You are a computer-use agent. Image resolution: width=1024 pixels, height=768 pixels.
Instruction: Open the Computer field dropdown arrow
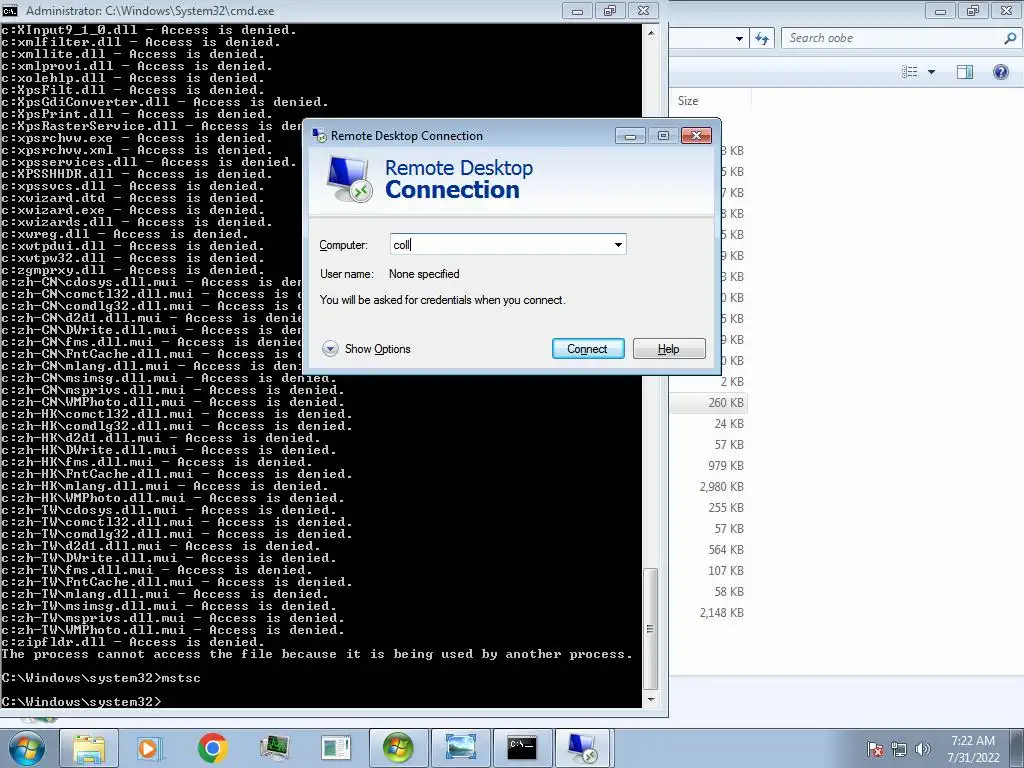(x=618, y=245)
